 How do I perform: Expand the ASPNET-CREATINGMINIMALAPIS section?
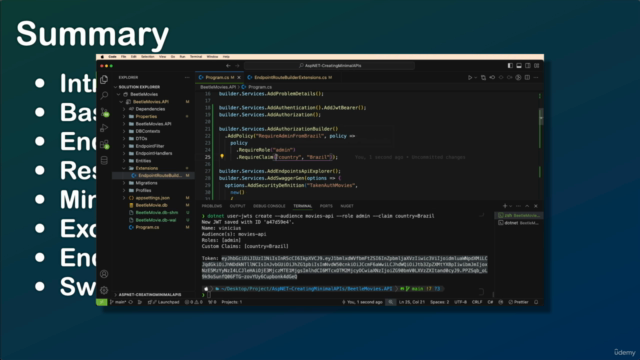pos(116,294)
